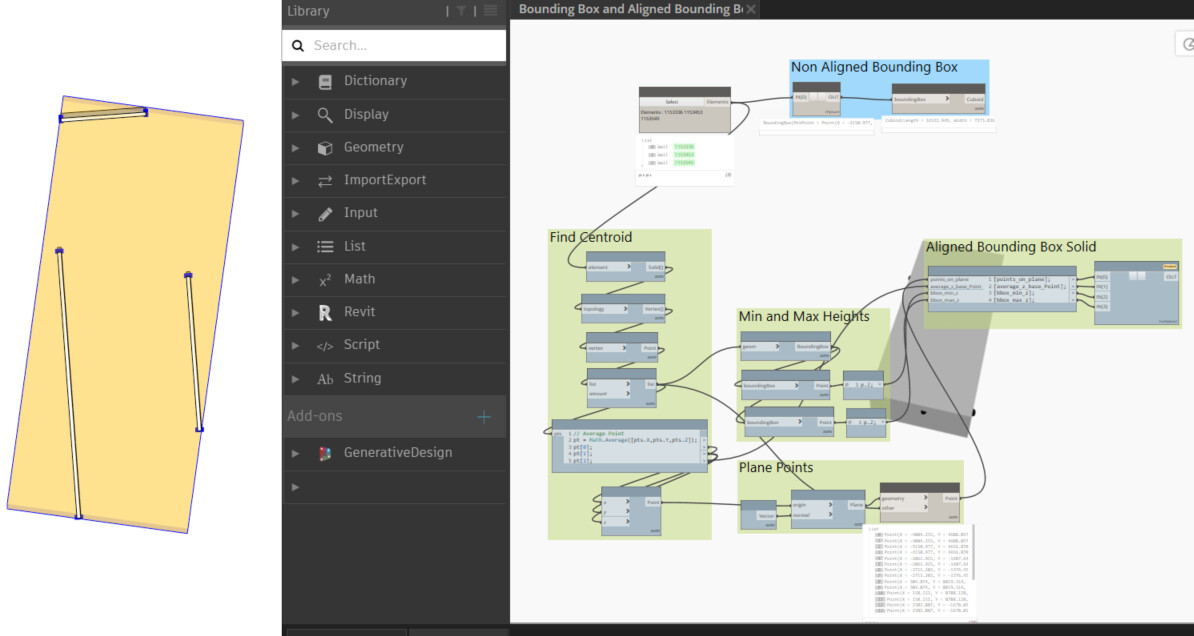Expand the Display category
Viewport: 1194px width, 636px height.
295,114
